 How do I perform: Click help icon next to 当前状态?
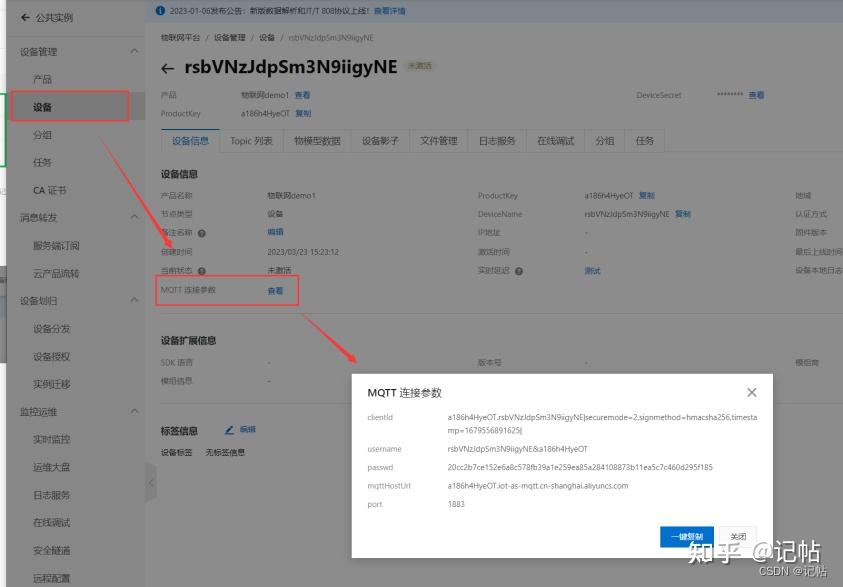tap(202, 271)
